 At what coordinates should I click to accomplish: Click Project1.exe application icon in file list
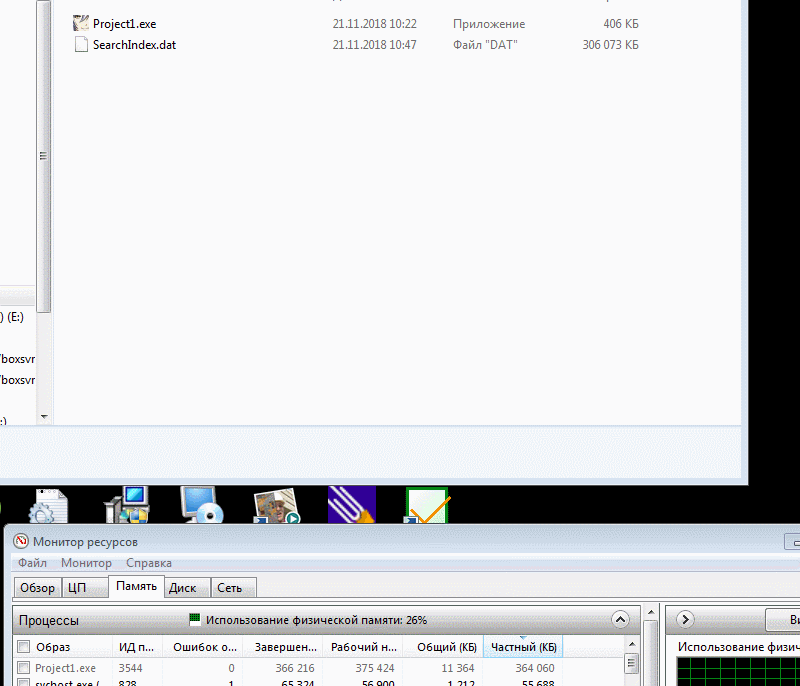pyautogui.click(x=81, y=23)
